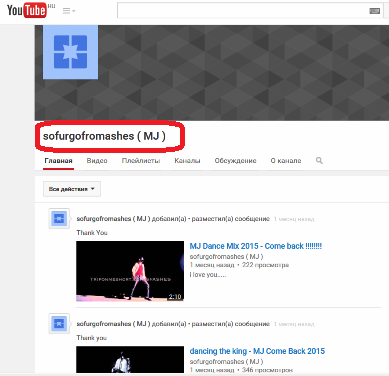Click channel name under MJ Dance Mix title
Viewport: 389px width, 376px height.
(226, 256)
